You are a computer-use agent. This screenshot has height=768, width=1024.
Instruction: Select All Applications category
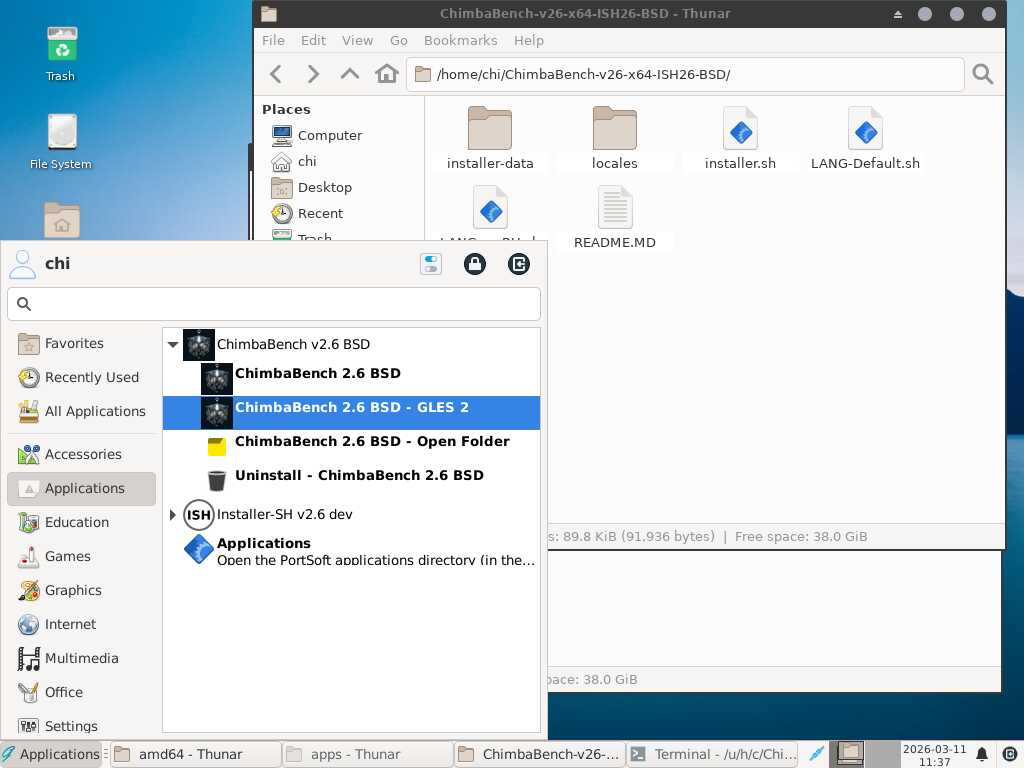pos(82,411)
